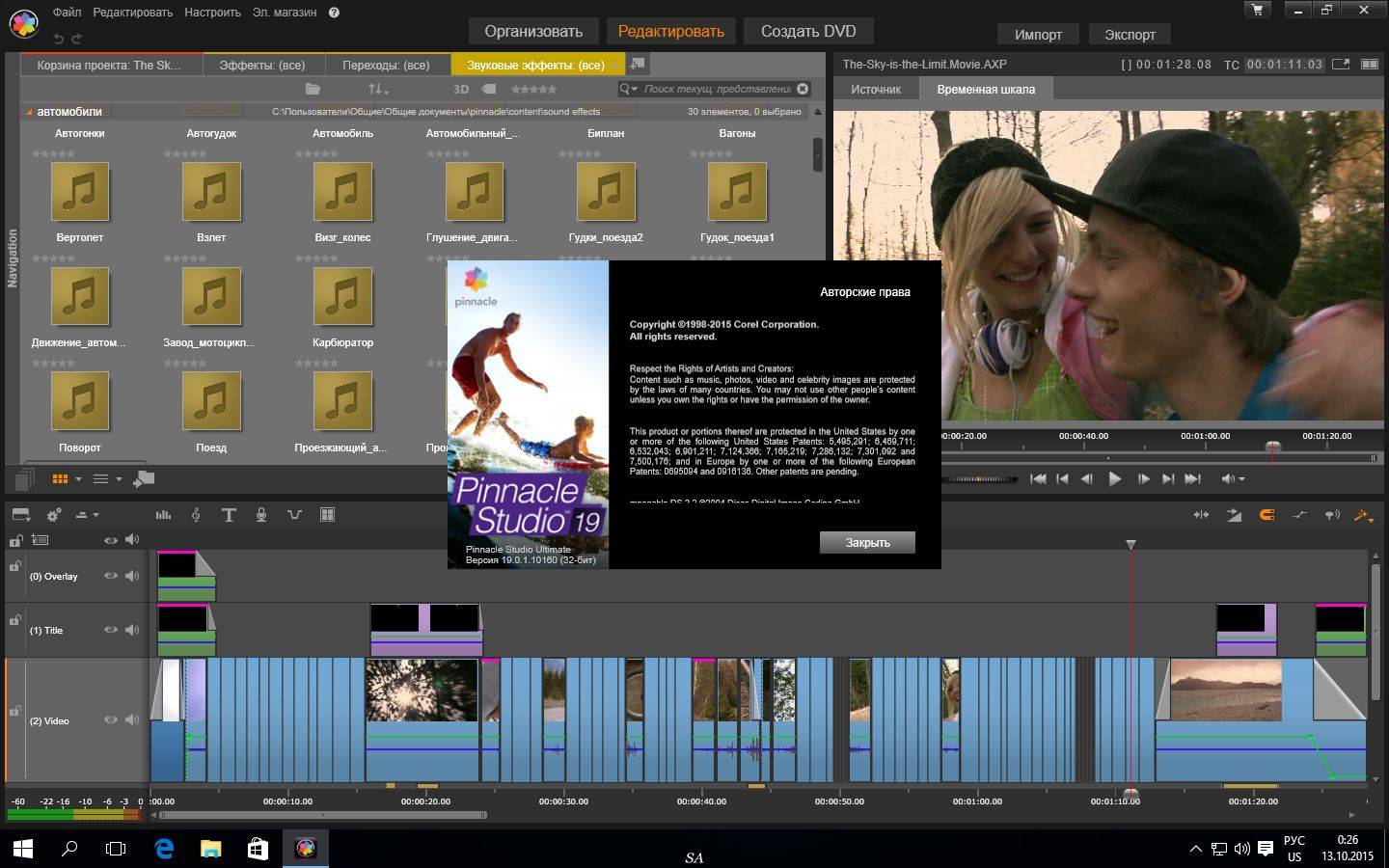1389x868 pixels.
Task: Jump to end of the preview
Action: (1192, 478)
